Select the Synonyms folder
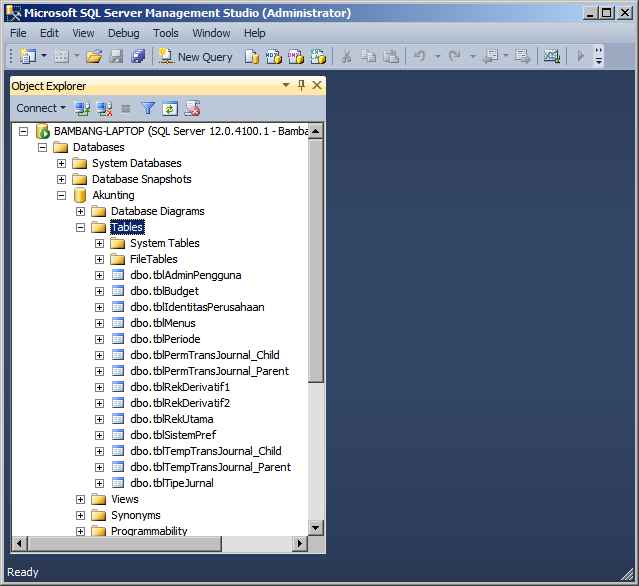Viewport: 639px width, 586px height. tap(136, 515)
